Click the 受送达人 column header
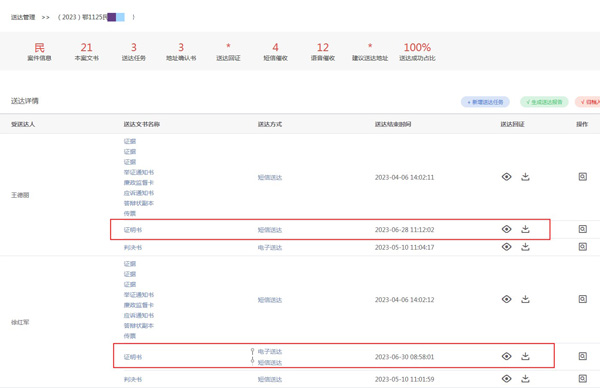This screenshot has width=600, height=388. [23, 124]
